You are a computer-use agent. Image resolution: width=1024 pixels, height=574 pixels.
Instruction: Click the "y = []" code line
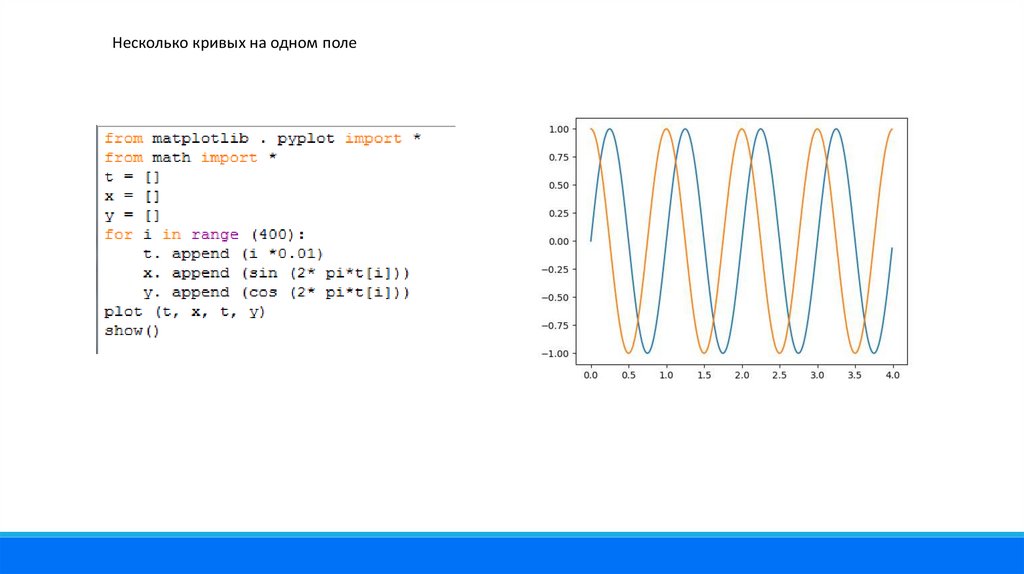coord(131,215)
